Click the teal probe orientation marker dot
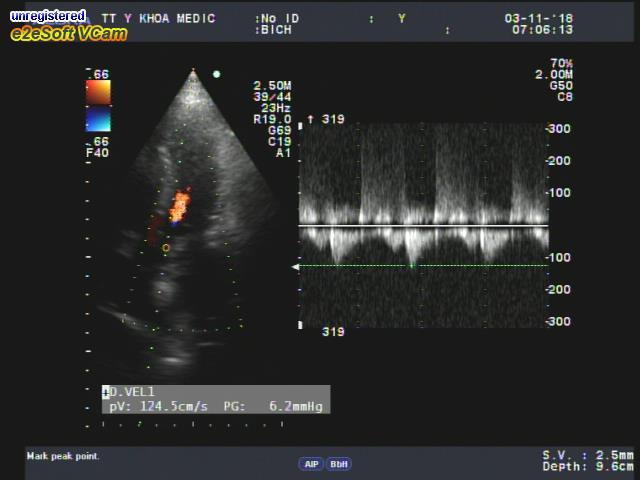The image size is (640, 480). 216,74
